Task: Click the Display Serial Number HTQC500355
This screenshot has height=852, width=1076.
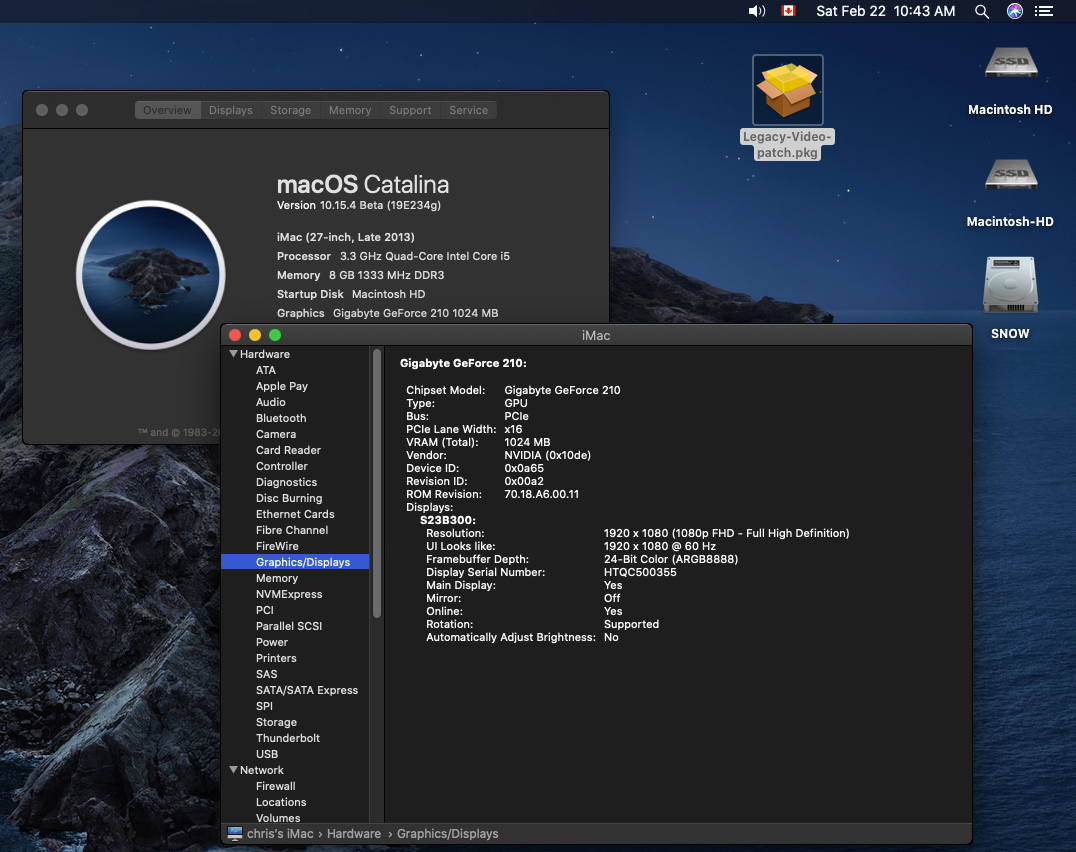Action: (640, 572)
